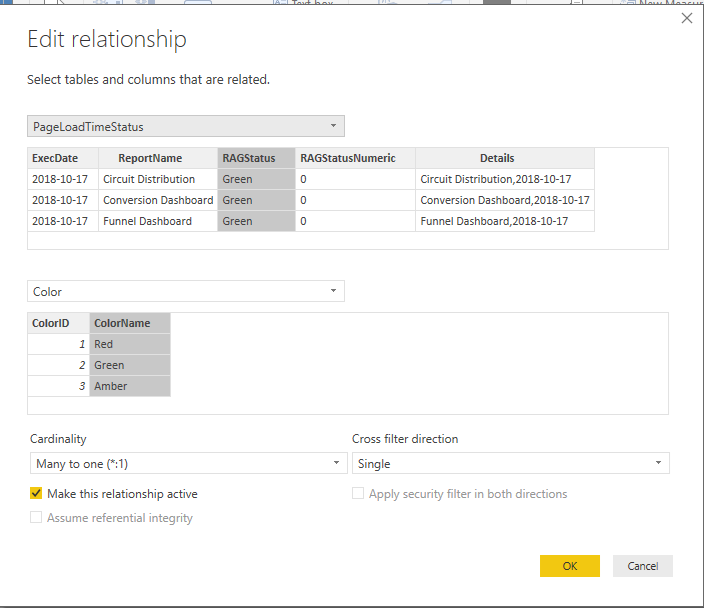This screenshot has height=608, width=704.
Task: Close the Edit relationship dialog
Action: click(686, 18)
